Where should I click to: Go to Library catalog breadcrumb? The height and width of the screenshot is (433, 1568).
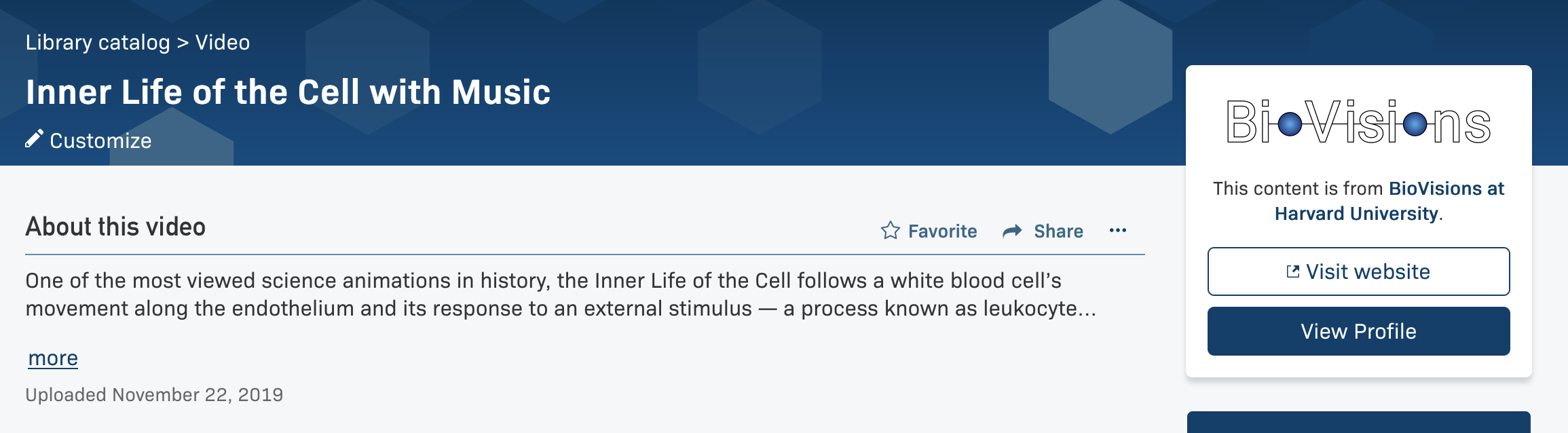[x=98, y=42]
